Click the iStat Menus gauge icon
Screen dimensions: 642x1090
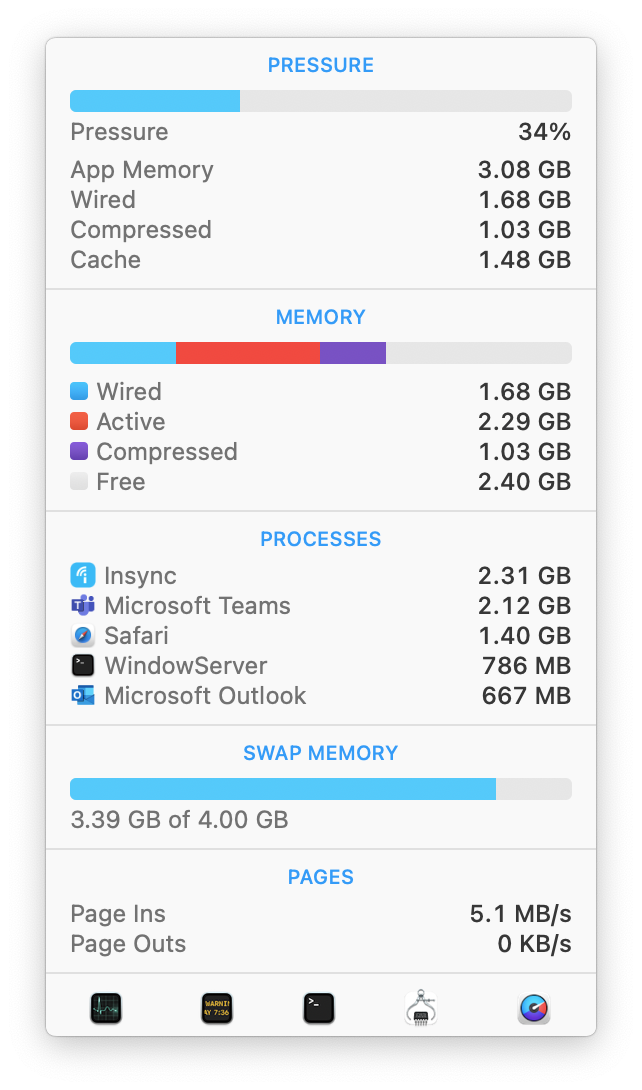pos(534,1007)
